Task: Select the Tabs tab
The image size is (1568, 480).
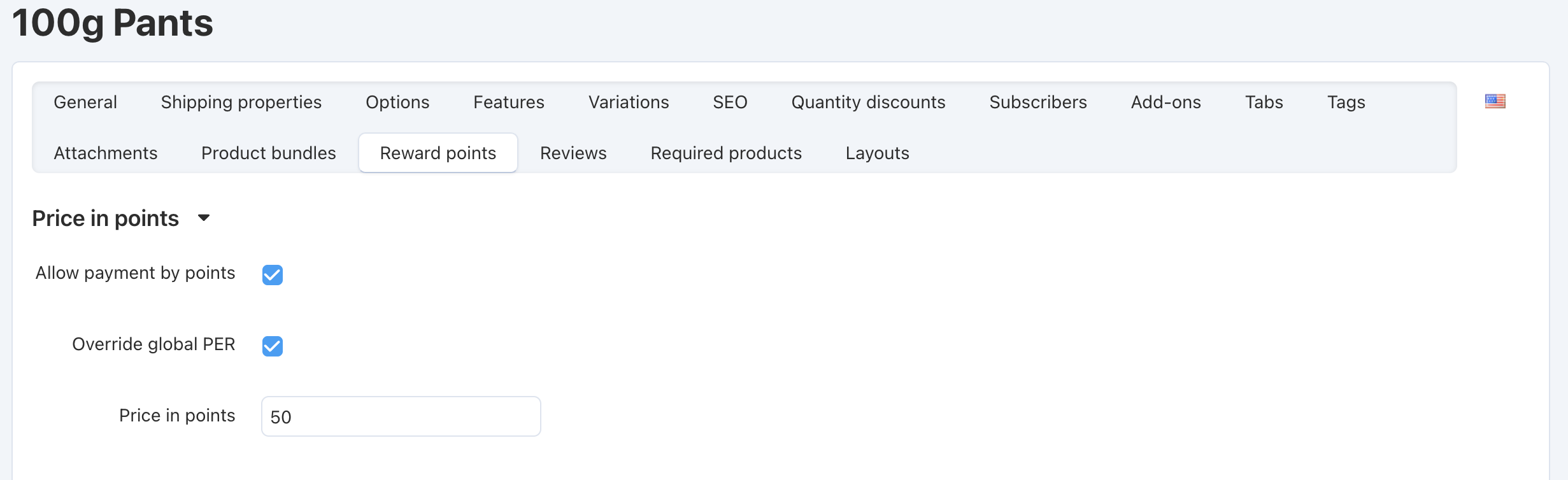Action: [1264, 102]
